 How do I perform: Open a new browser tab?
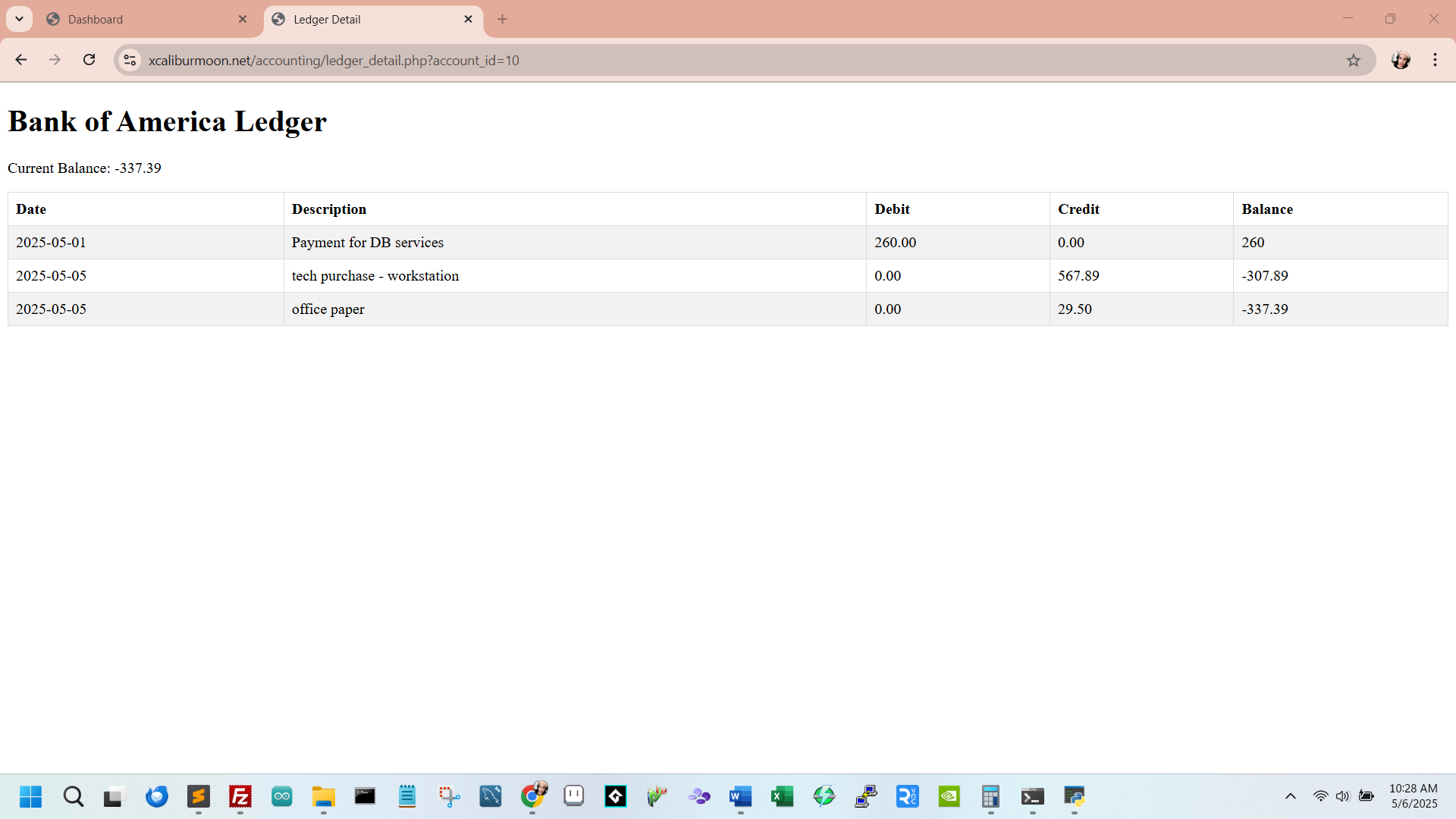click(502, 19)
